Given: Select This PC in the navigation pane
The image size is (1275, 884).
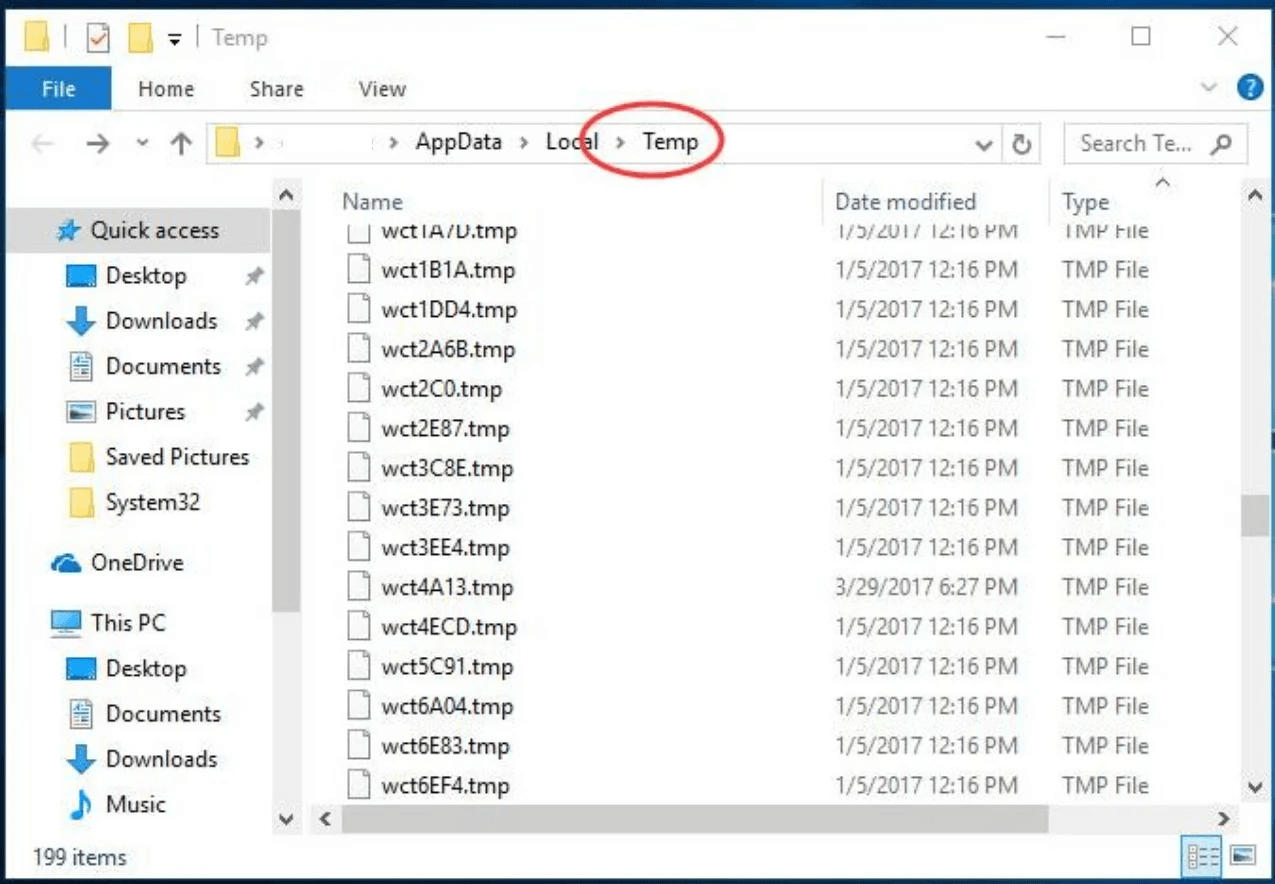Looking at the screenshot, I should click(128, 623).
